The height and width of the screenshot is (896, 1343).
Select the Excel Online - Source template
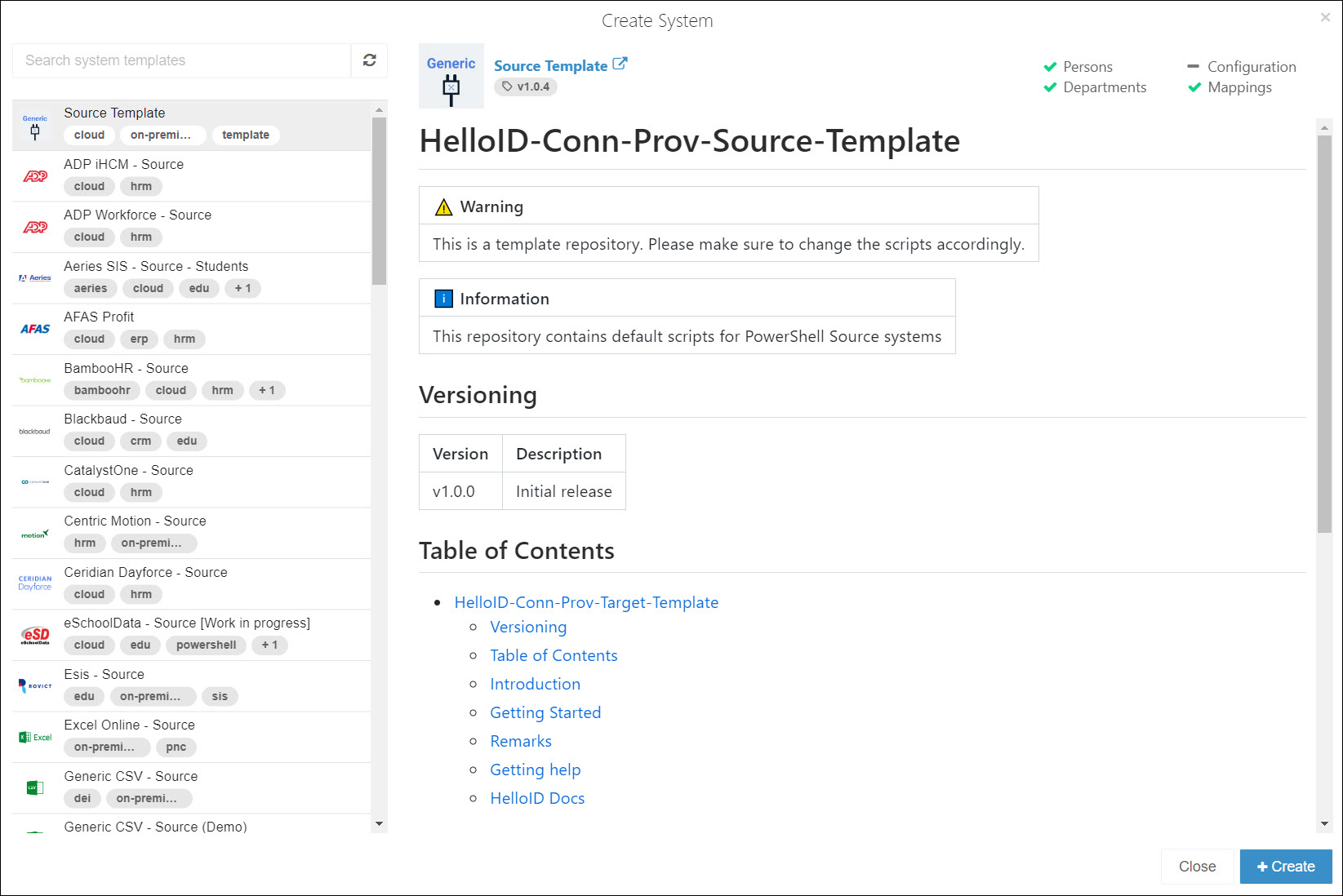[x=192, y=737]
